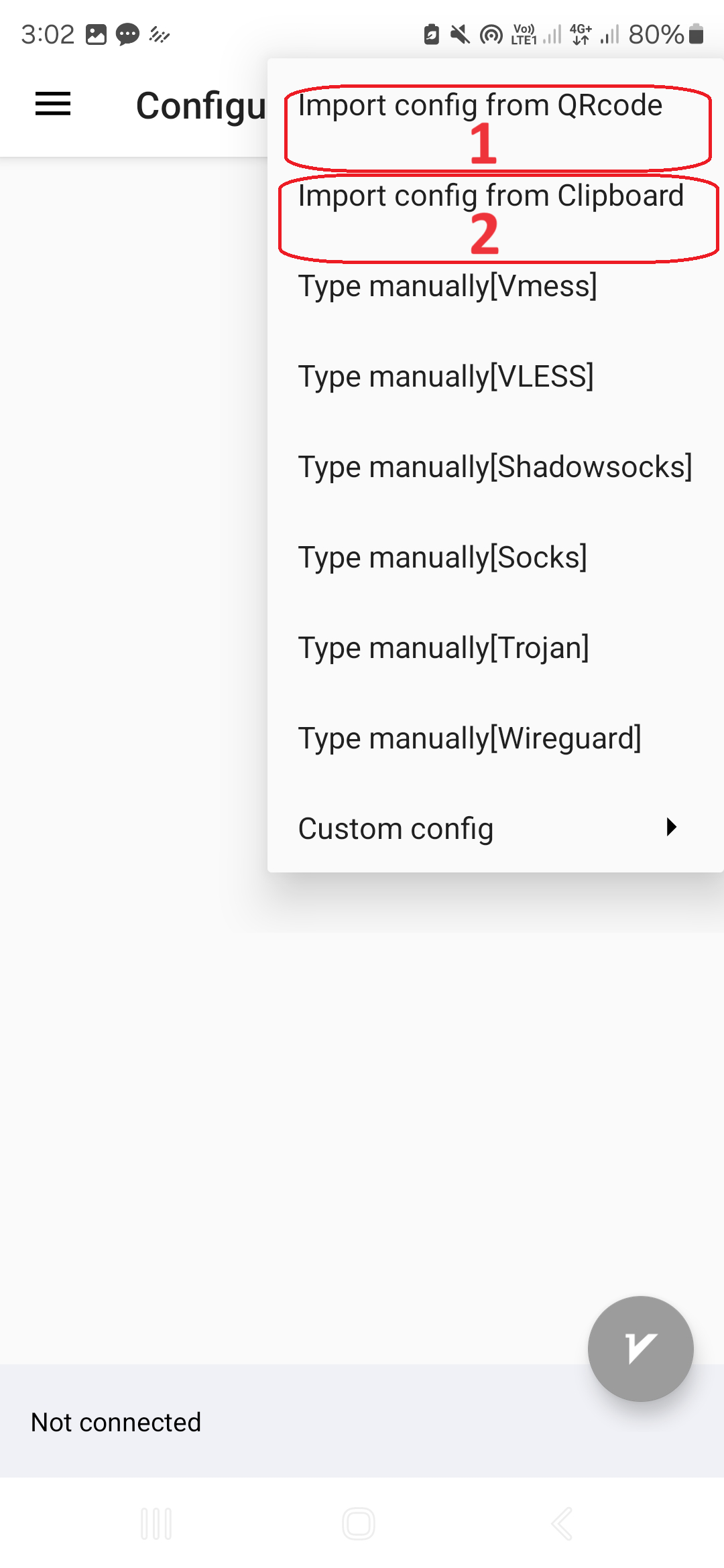Choose Type manually[Vmess] option
724x1568 pixels.
pyautogui.click(x=447, y=286)
